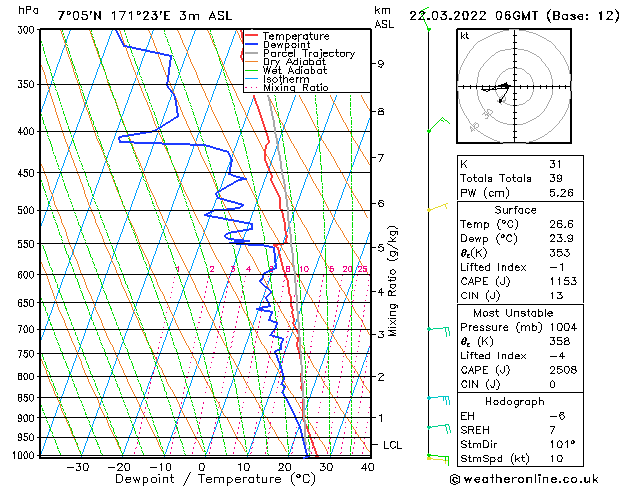Click the LCL marker label

click(x=392, y=446)
